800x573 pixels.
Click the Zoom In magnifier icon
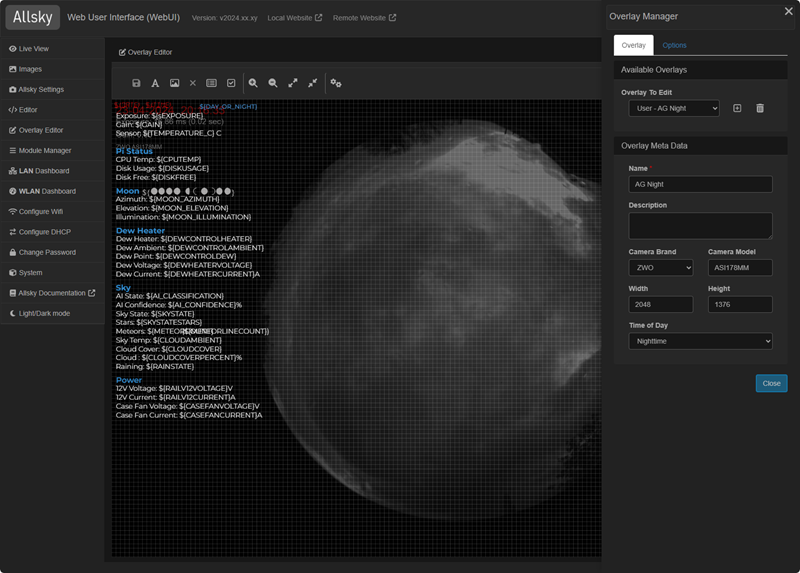click(253, 83)
